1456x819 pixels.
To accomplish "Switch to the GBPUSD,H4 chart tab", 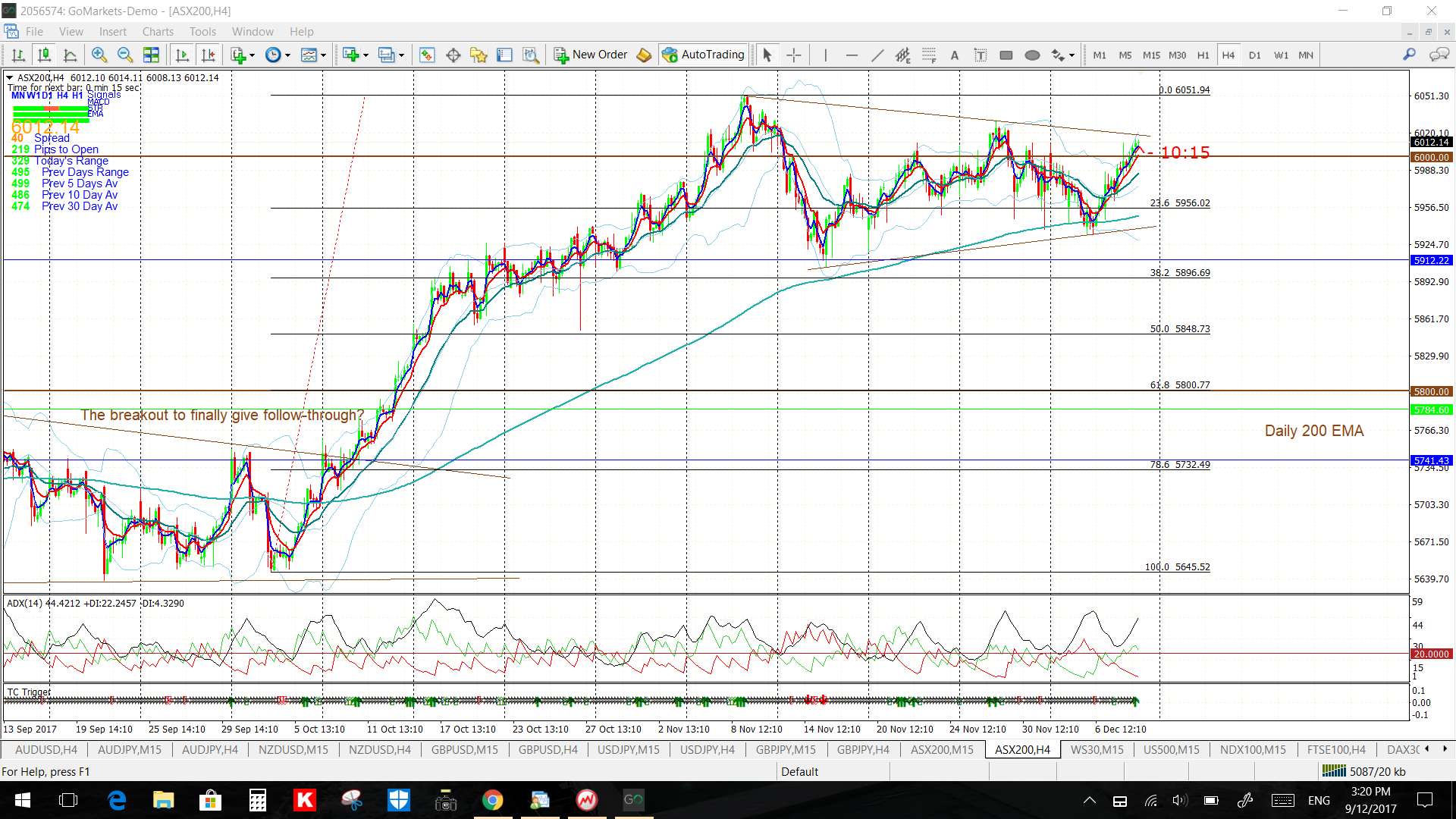I will click(x=548, y=749).
